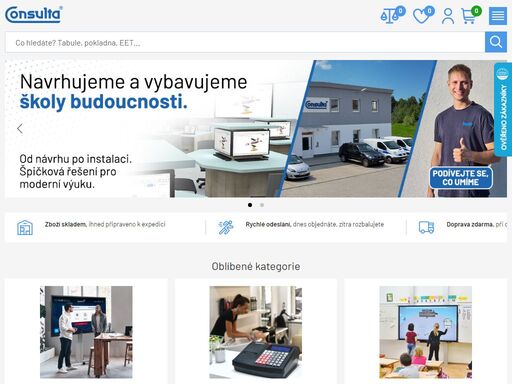This screenshot has width=512, height=384.
Task: Open the hamburger menu
Action: click(498, 16)
